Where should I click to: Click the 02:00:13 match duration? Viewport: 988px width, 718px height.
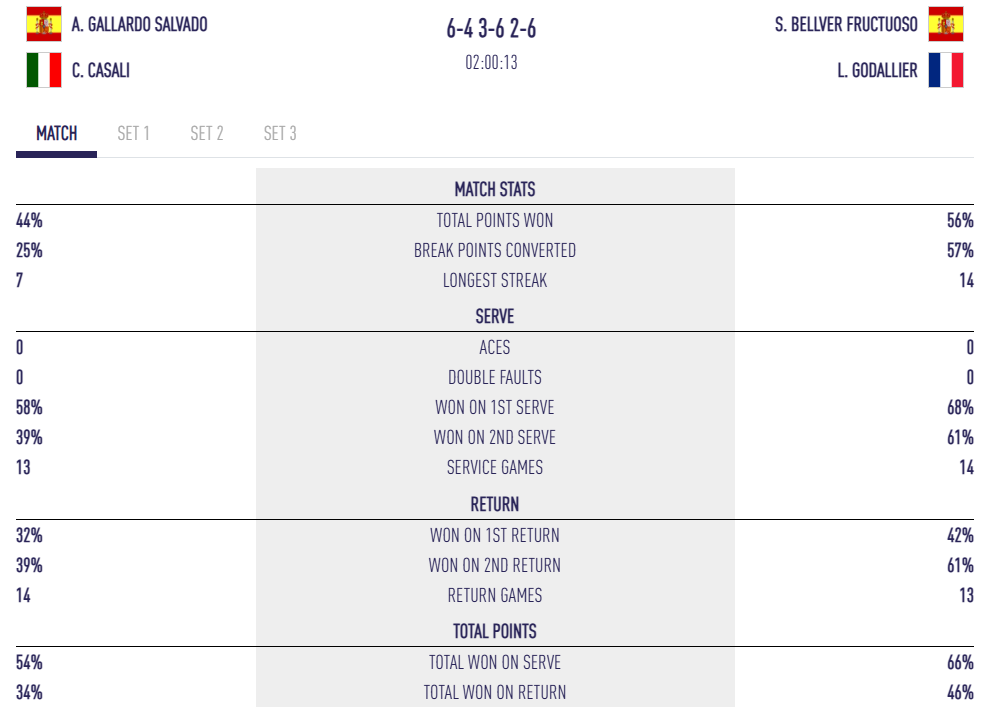pos(491,63)
